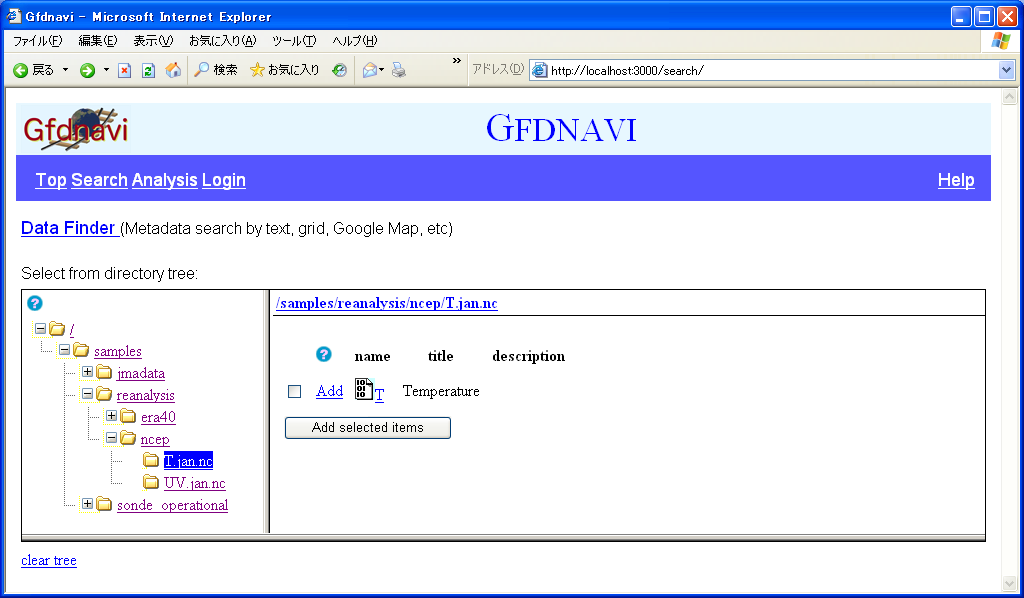Select UV.jan.nc in the directory tree
1024x598 pixels.
[195, 483]
